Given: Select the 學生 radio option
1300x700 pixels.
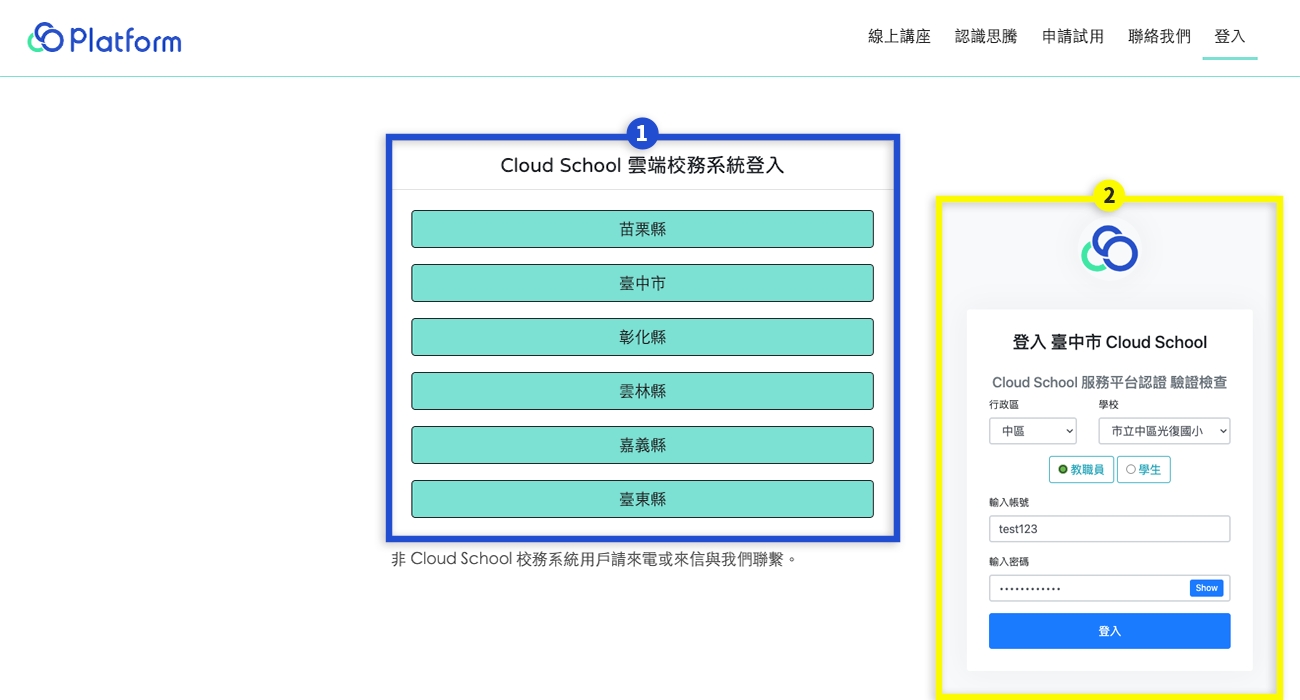Looking at the screenshot, I should pos(1143,469).
